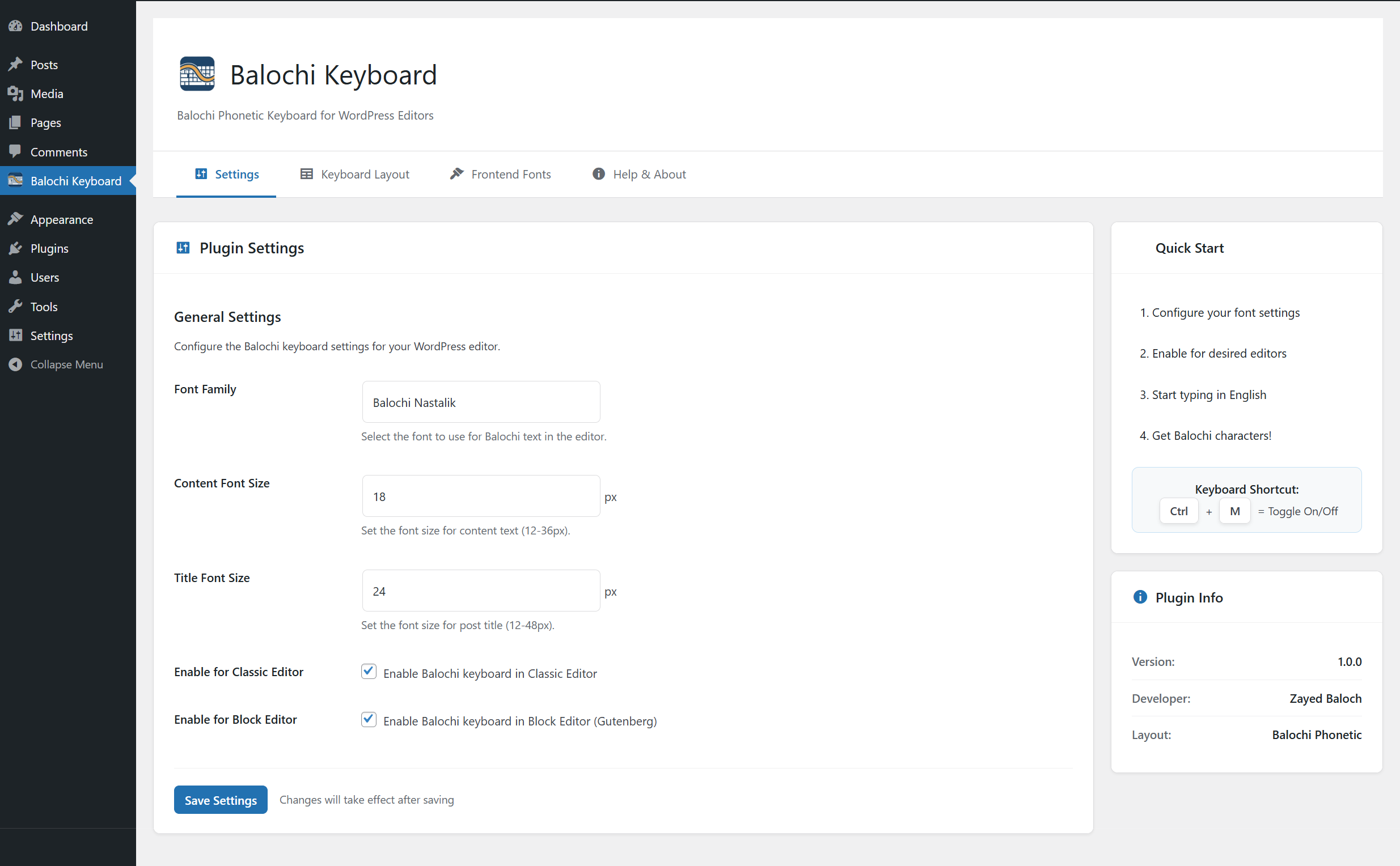Open the Frontend Fonts tab
Viewport: 1400px width, 866px height.
tap(500, 174)
